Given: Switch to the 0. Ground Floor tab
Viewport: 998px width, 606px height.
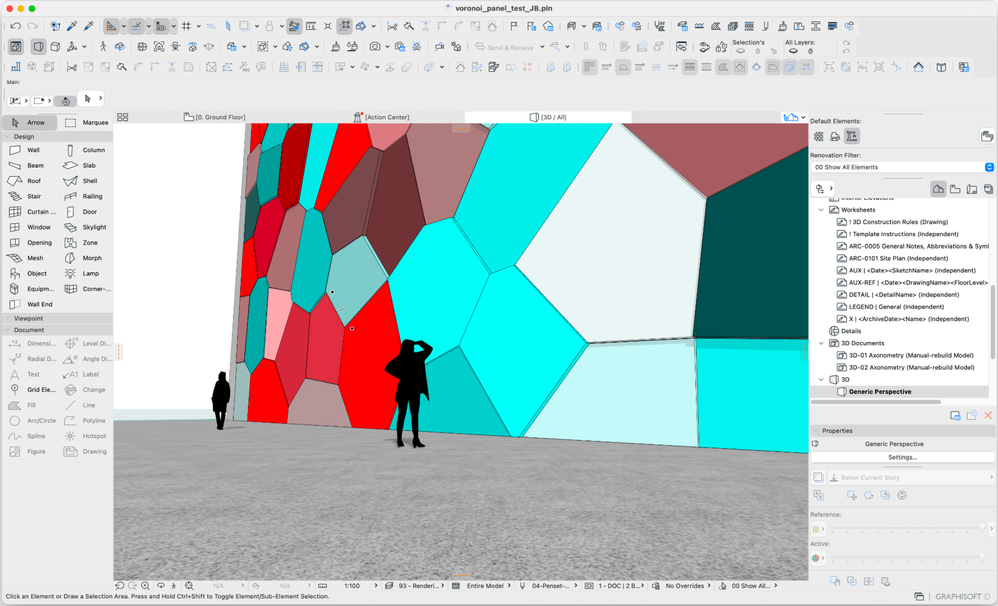Looking at the screenshot, I should click(214, 117).
